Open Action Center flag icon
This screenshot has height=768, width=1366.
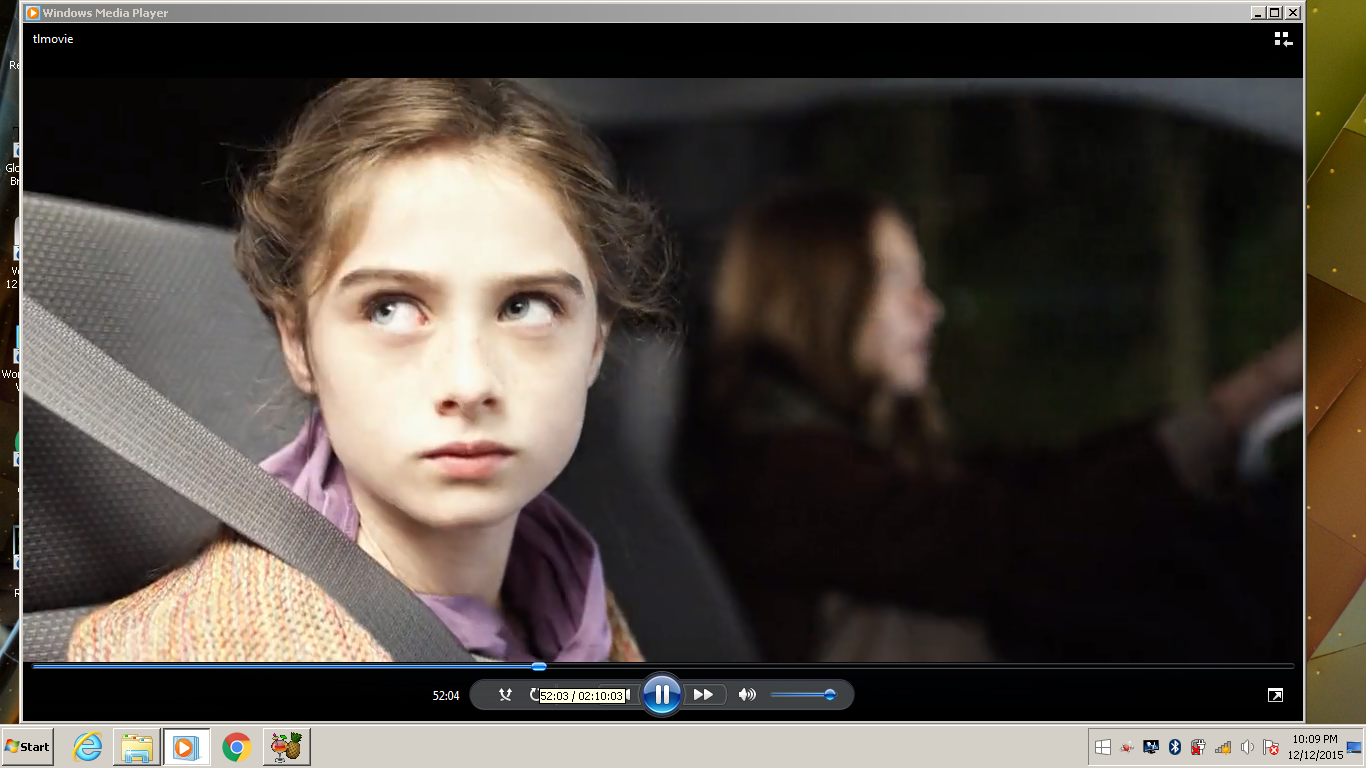[1271, 747]
